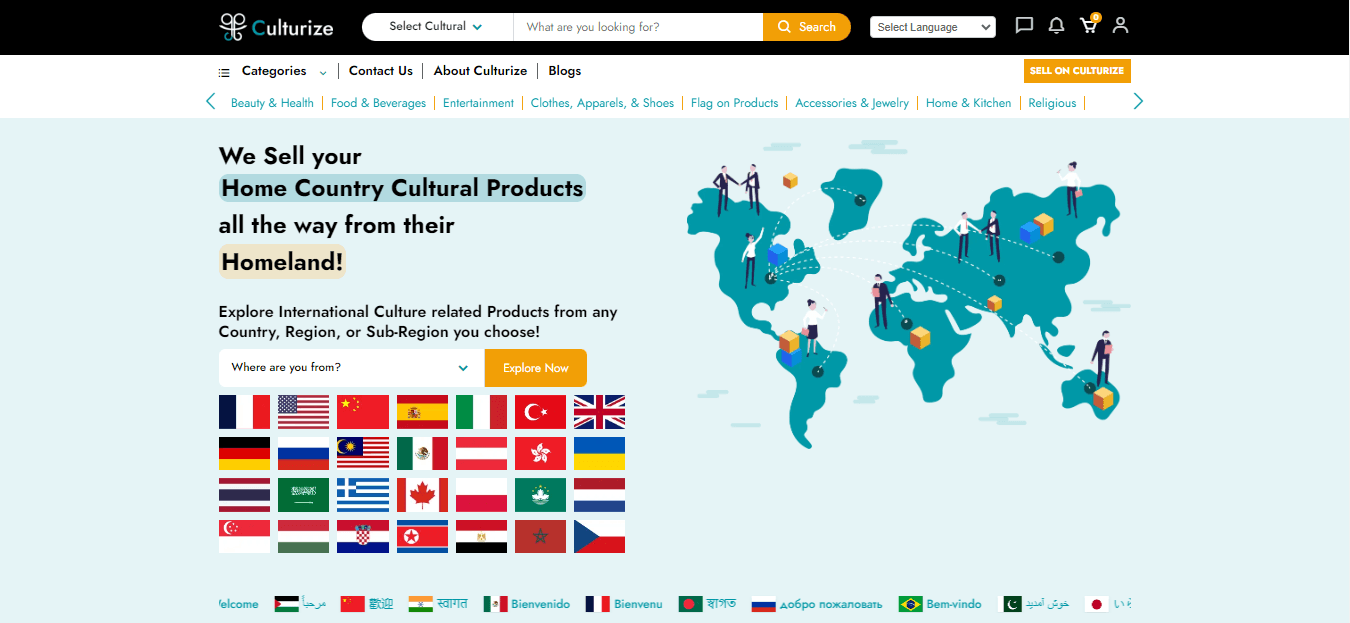Open the Select Language dropdown
The width and height of the screenshot is (1350, 623).
pos(932,27)
